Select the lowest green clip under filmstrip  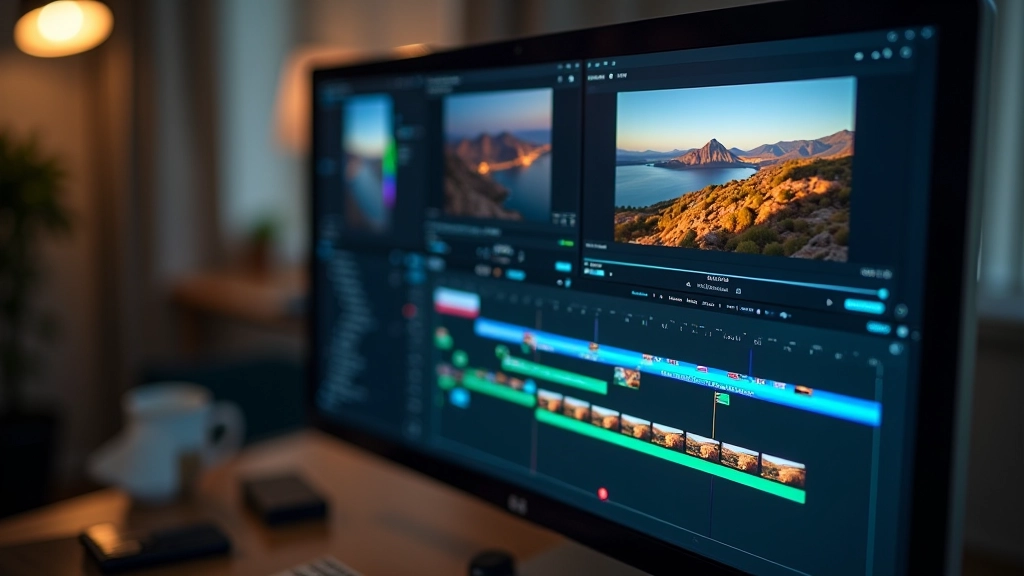point(669,456)
